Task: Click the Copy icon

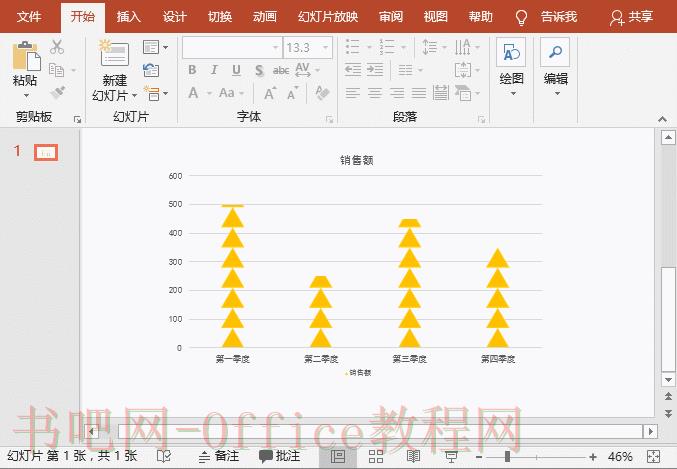Action: pos(57,70)
